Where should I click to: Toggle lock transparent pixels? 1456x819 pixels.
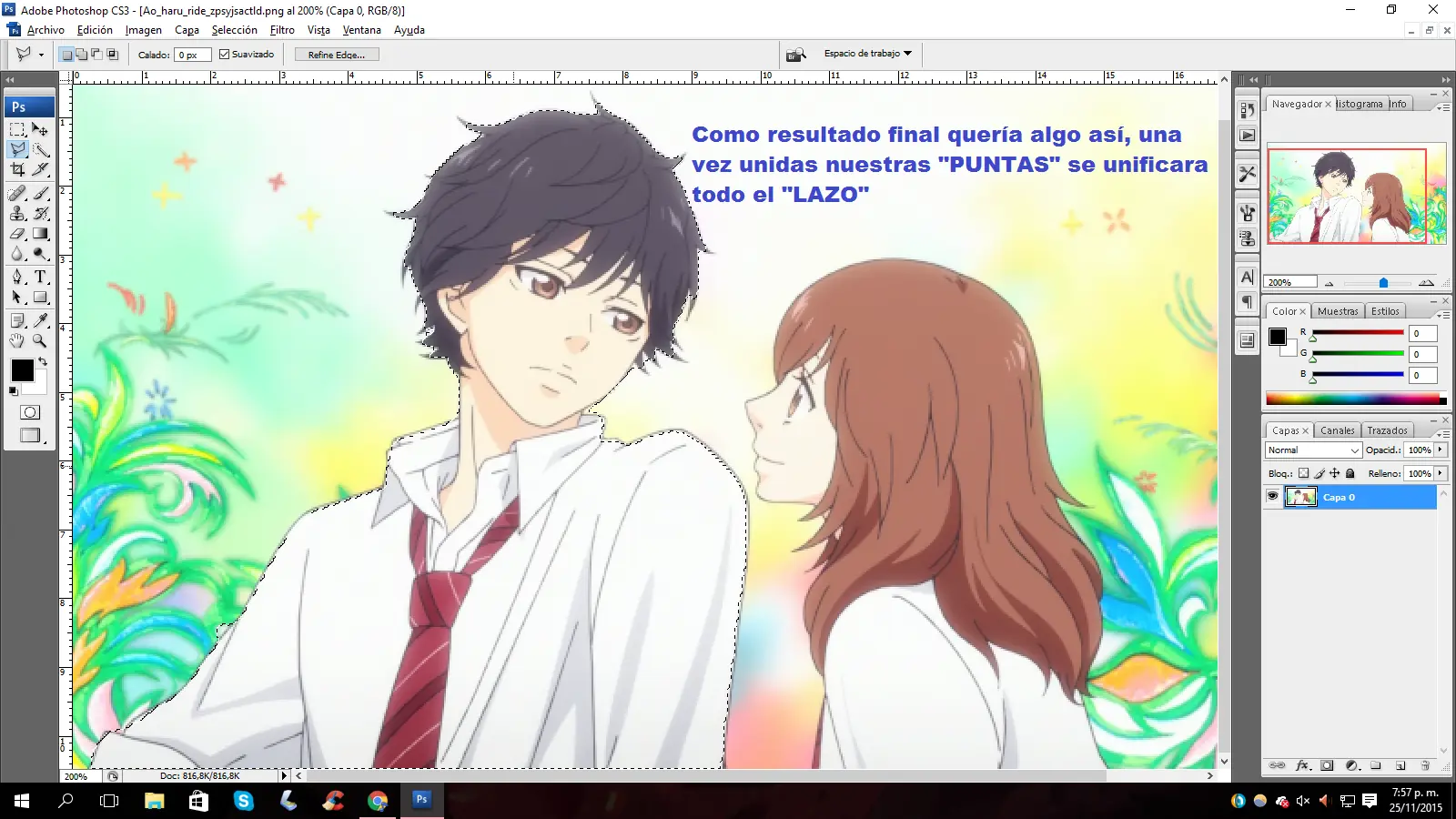pos(1303,473)
